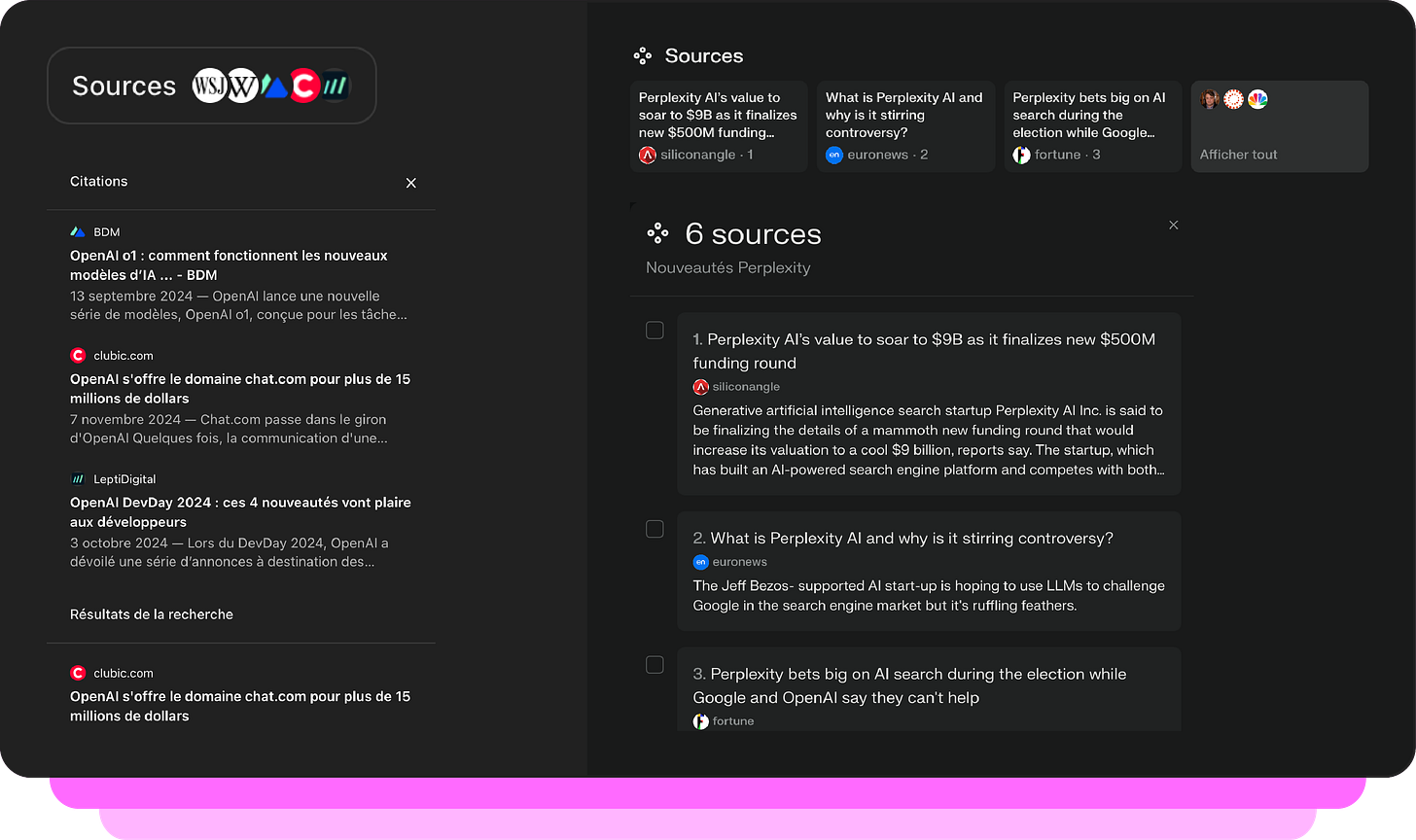Click the WSJ source icon
This screenshot has width=1416, height=840.
209,87
